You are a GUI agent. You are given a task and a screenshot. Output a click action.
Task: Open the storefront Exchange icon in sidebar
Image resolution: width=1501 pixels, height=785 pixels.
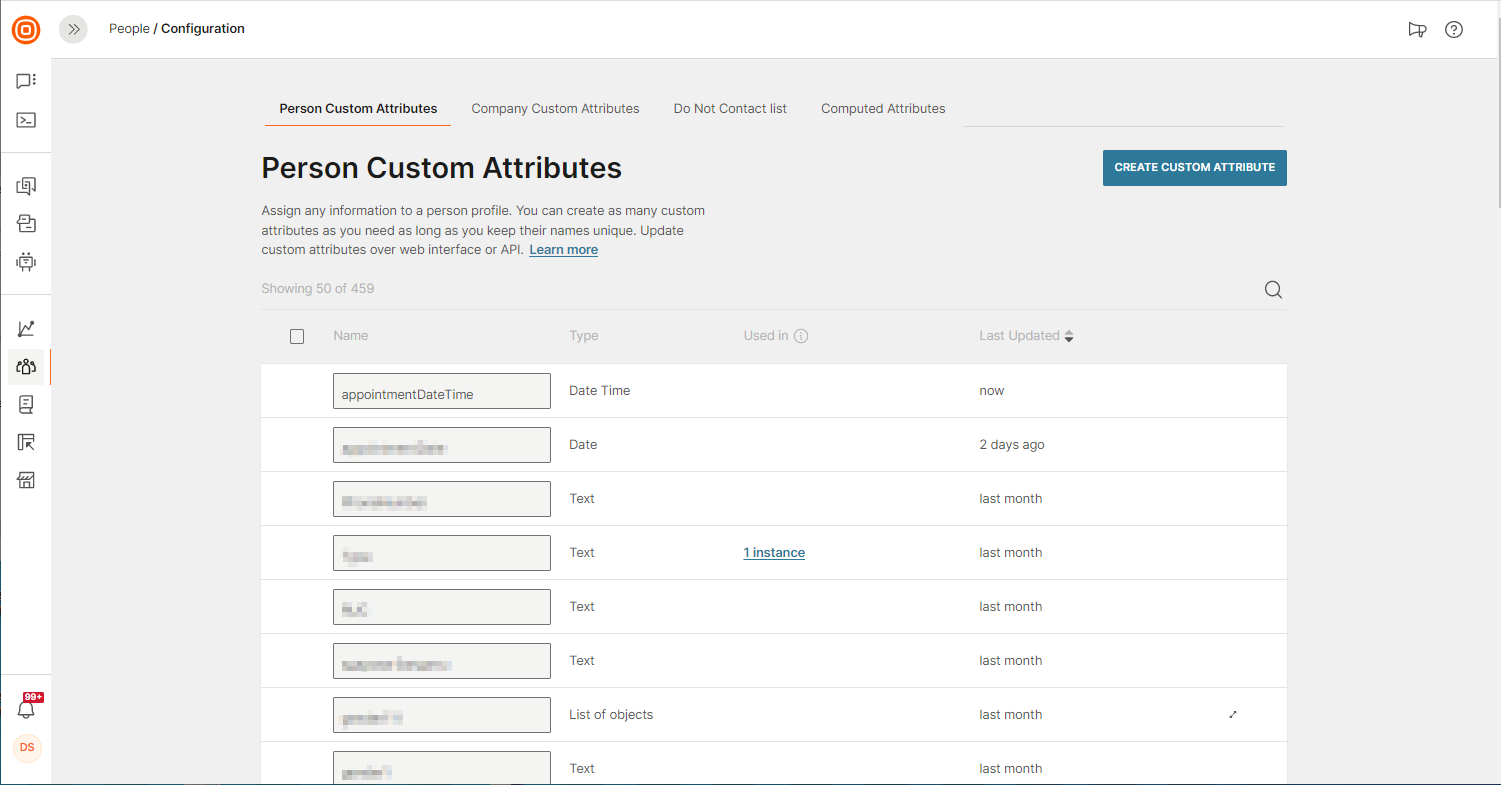coord(26,481)
